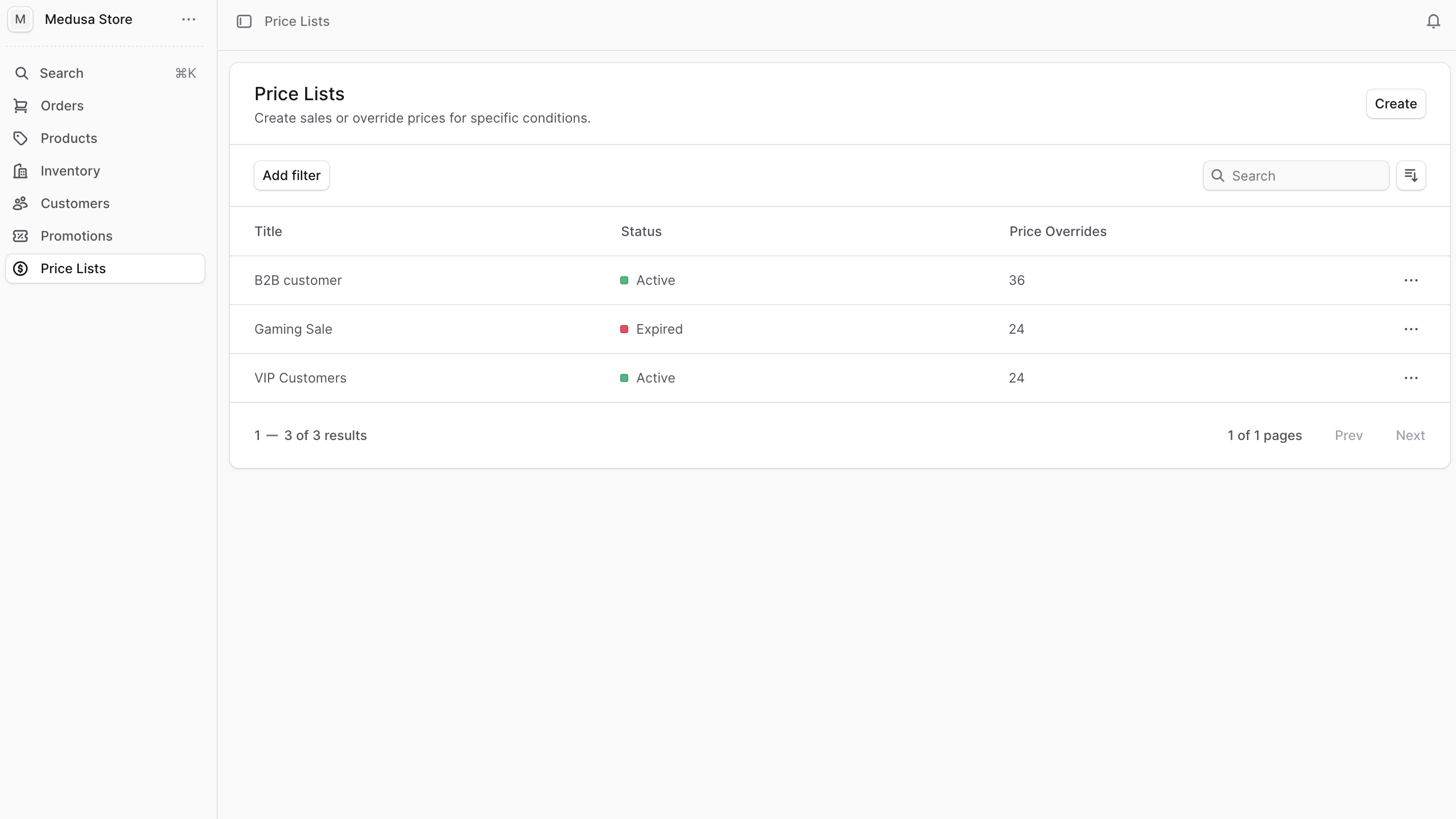Click the Medusa Store avatar icon

pos(20,19)
